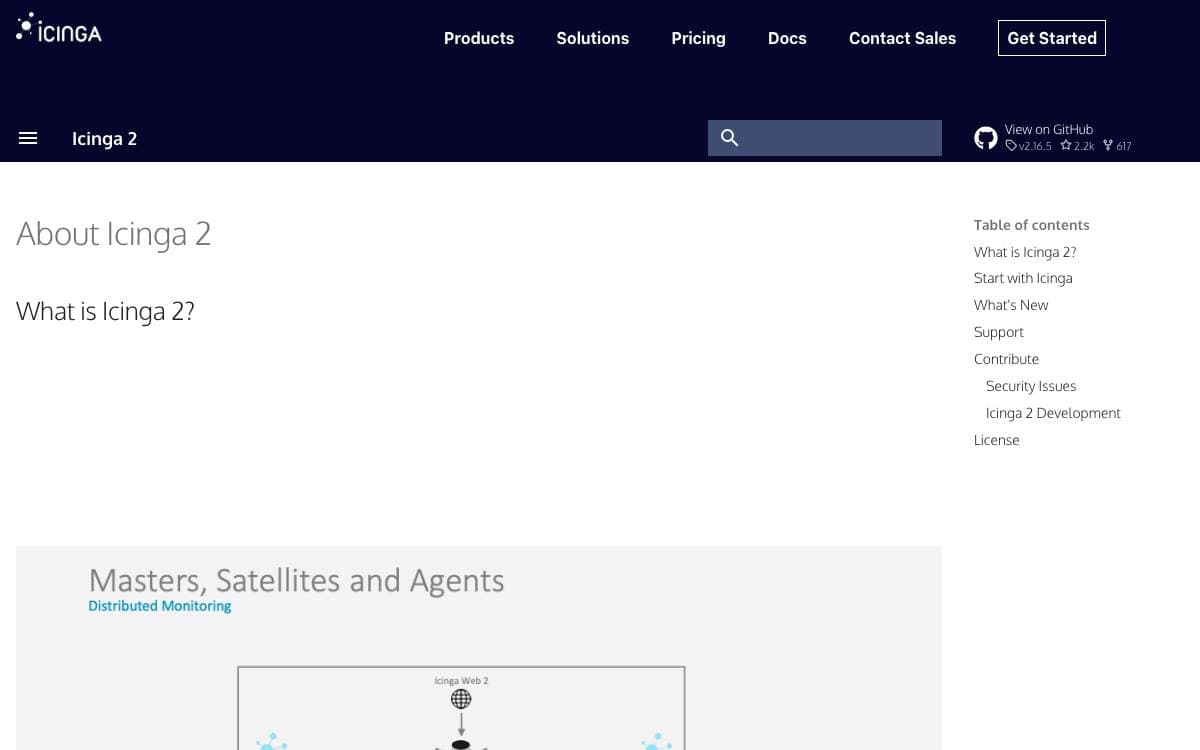Jump to Support section

pyautogui.click(x=999, y=332)
